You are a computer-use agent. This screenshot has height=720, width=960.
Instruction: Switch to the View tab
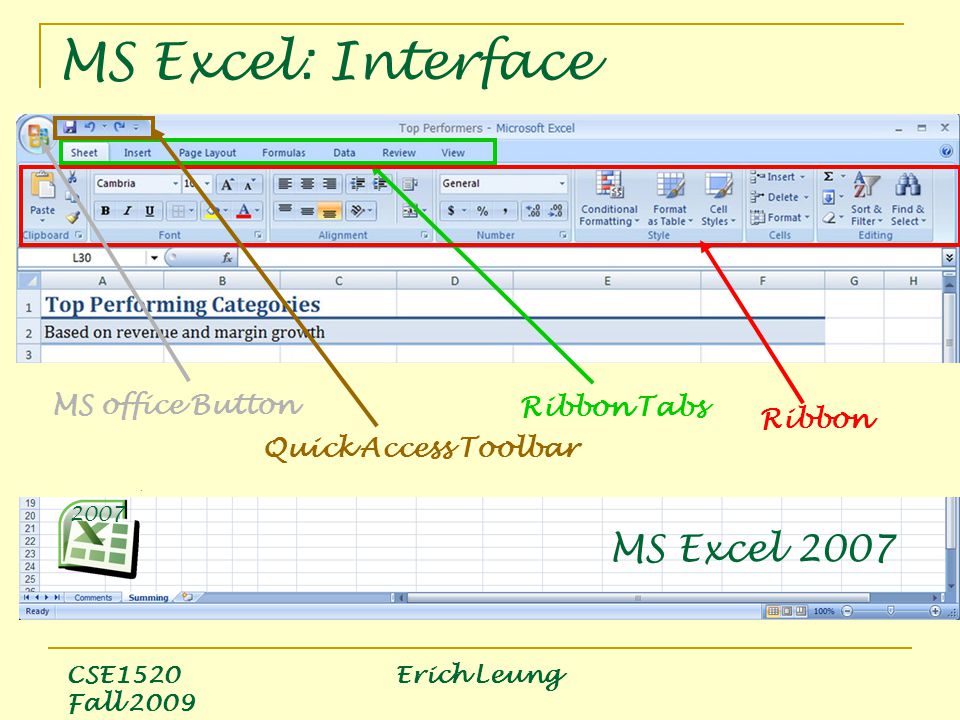(x=453, y=152)
